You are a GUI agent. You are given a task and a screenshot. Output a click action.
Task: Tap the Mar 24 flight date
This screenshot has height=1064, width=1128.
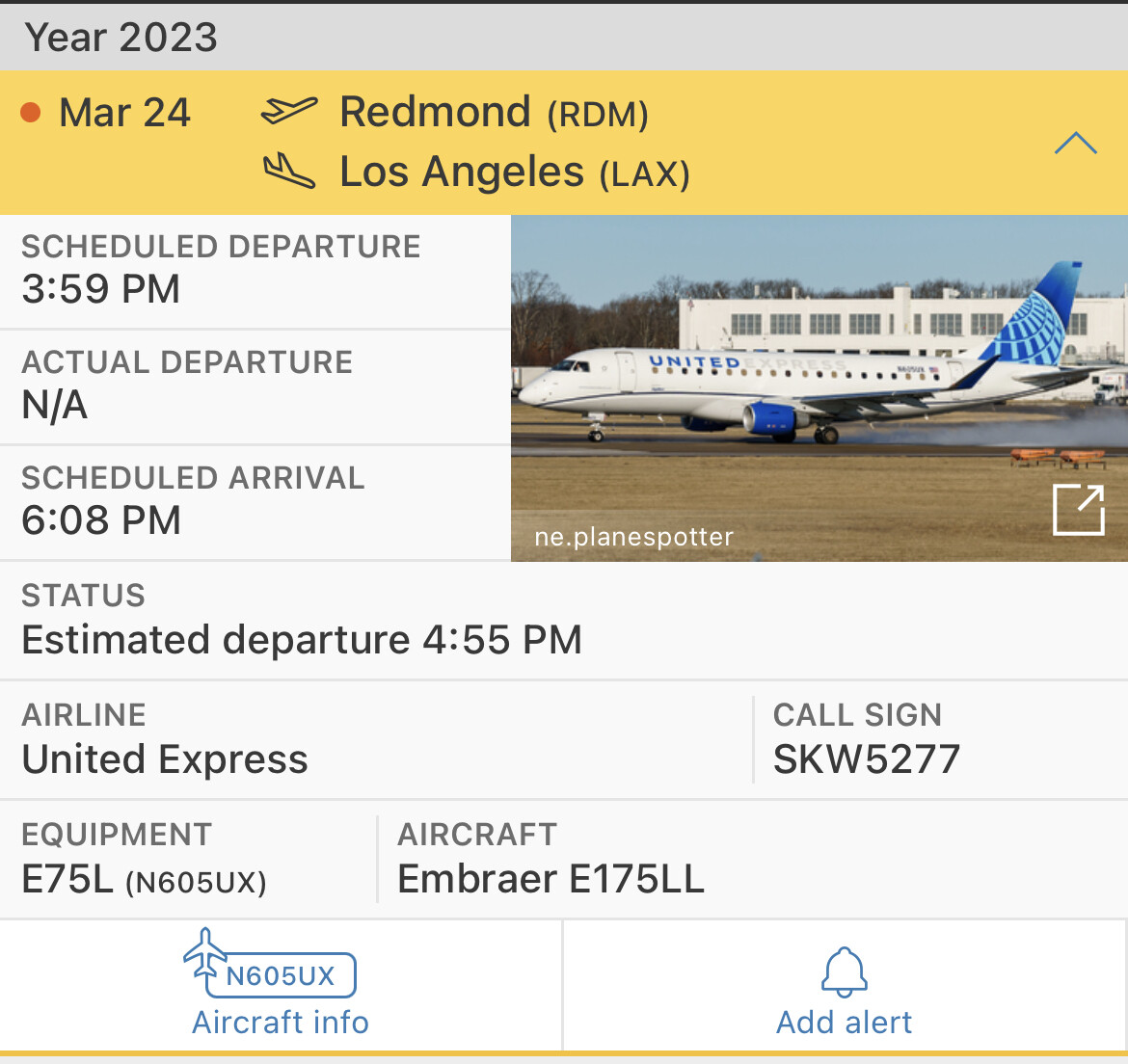click(x=124, y=113)
